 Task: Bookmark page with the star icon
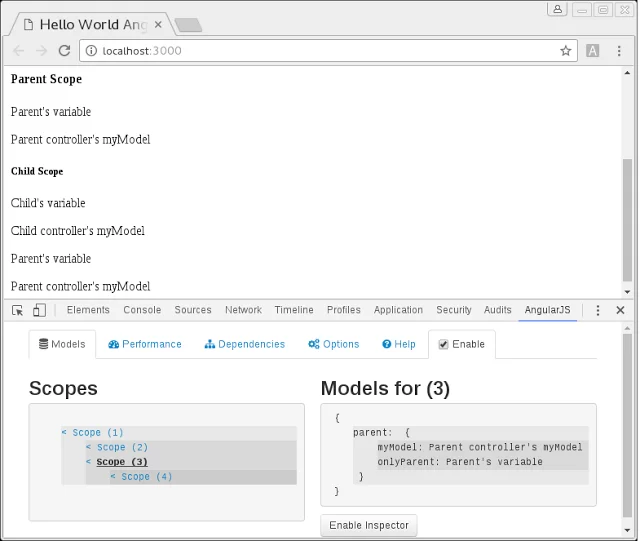(x=565, y=51)
